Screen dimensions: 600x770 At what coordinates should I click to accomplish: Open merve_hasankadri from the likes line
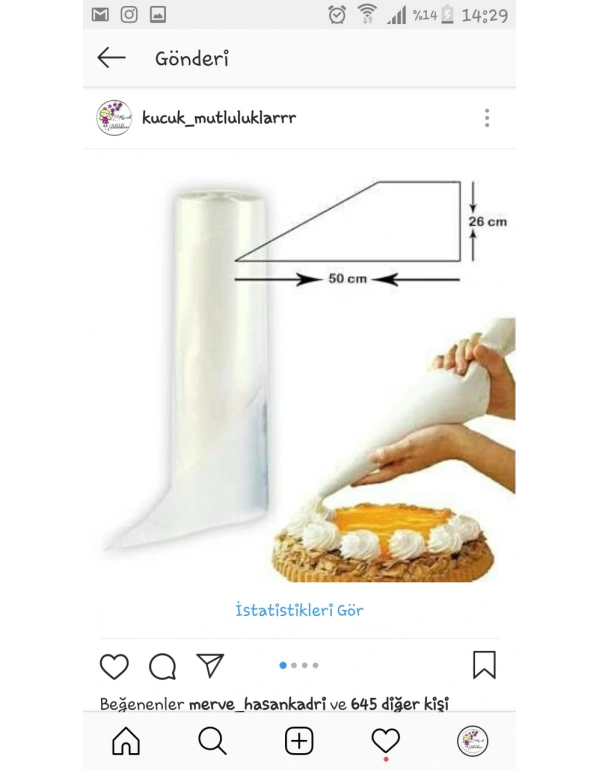(x=257, y=704)
